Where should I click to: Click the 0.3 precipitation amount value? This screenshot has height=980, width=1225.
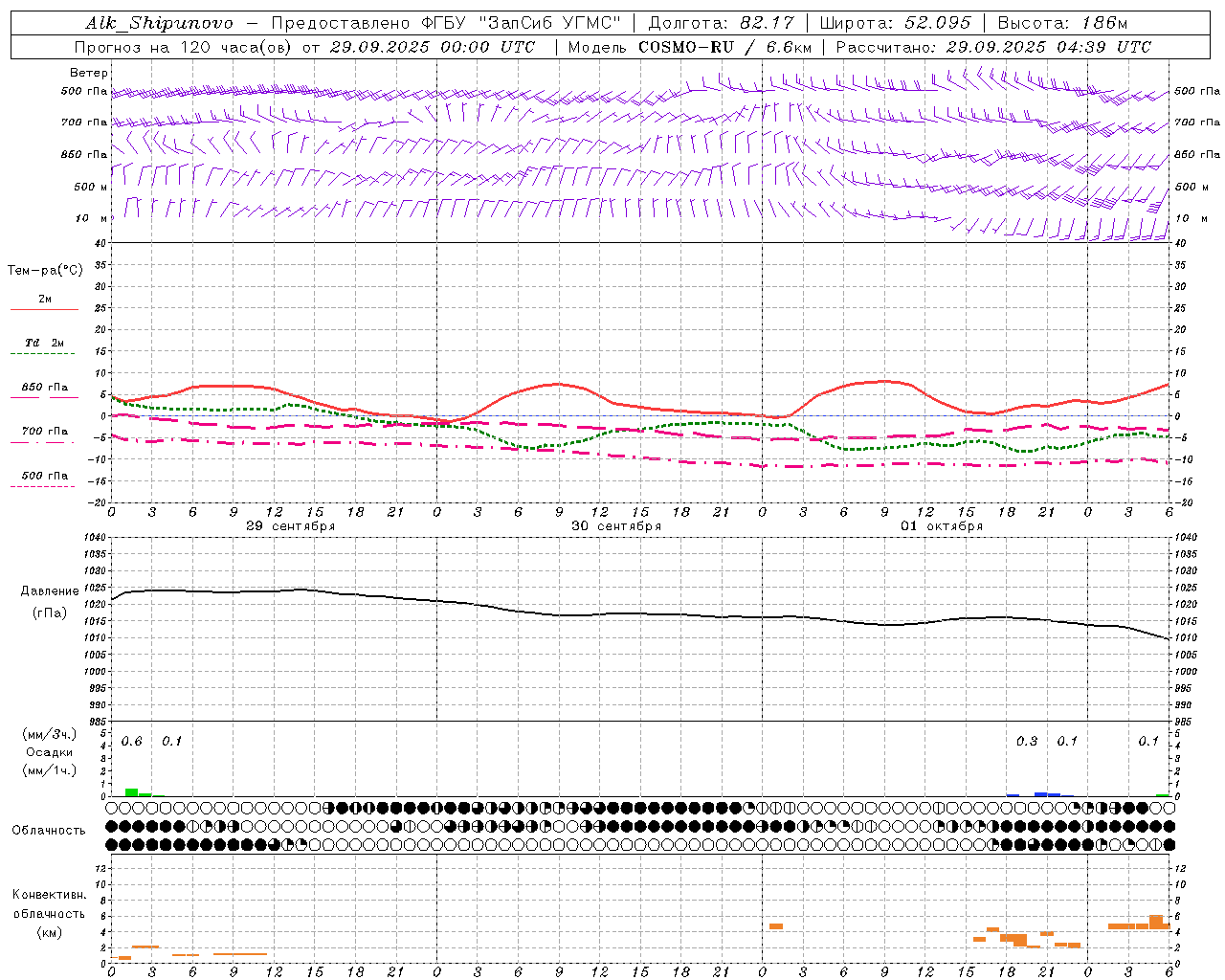pyautogui.click(x=1027, y=742)
